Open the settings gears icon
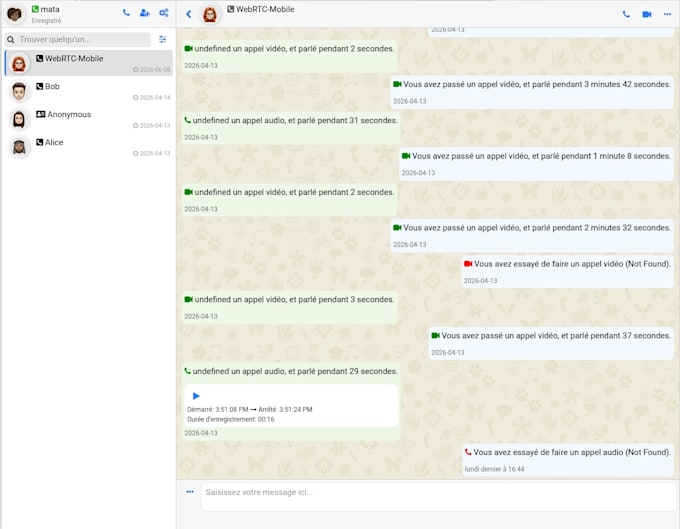Screen dimensions: 680x529 pyautogui.click(x=163, y=13)
